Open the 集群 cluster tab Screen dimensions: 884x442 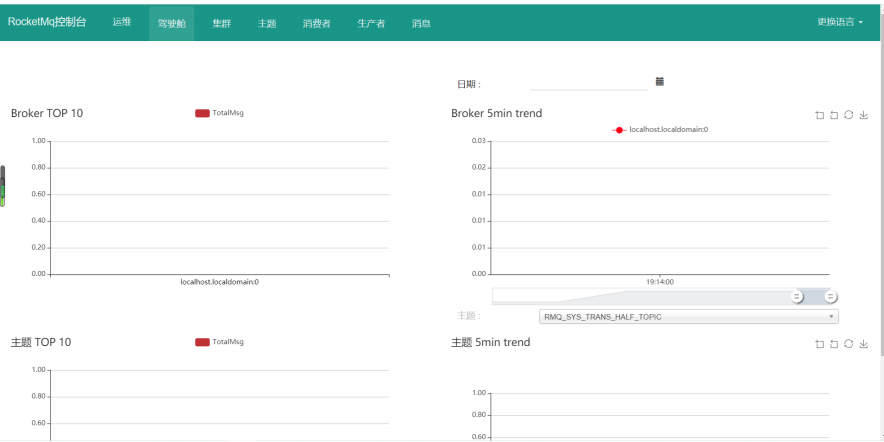(x=222, y=24)
